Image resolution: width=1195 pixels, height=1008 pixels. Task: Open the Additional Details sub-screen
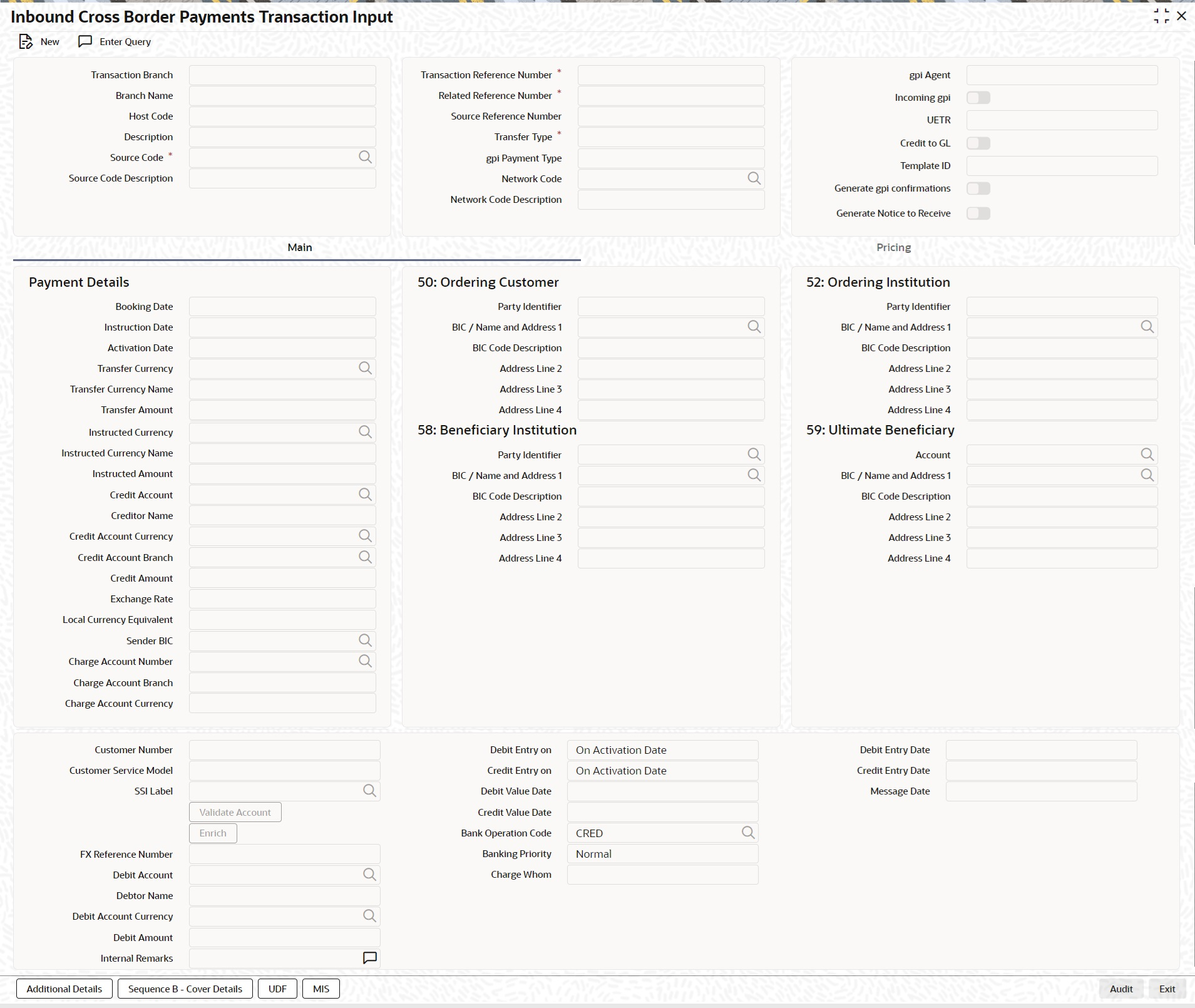tap(64, 989)
